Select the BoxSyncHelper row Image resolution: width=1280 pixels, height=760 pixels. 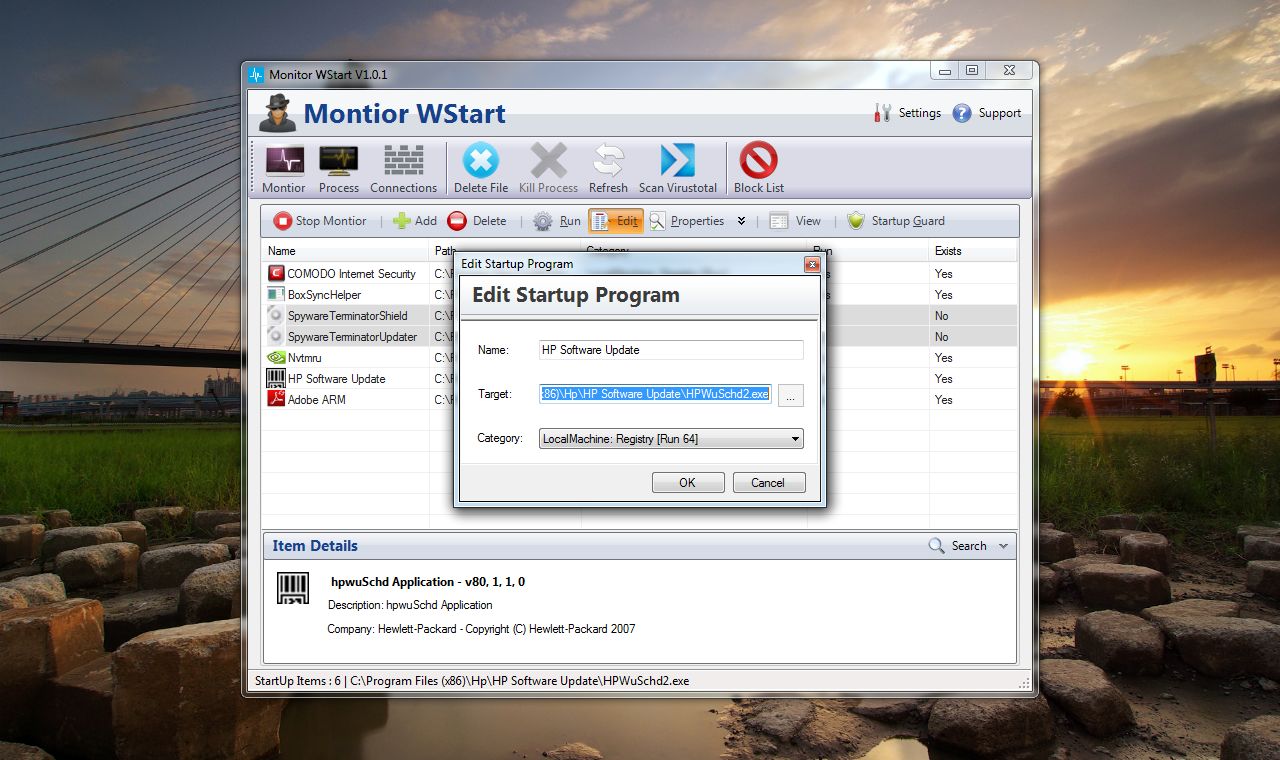(x=639, y=294)
